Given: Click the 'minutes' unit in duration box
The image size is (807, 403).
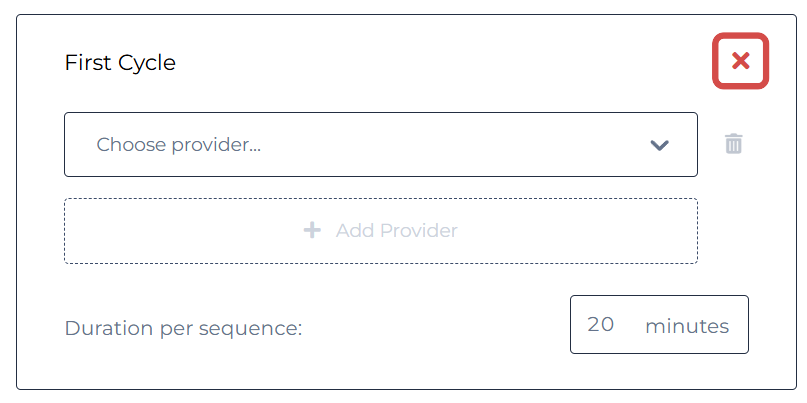Looking at the screenshot, I should pos(687,326).
